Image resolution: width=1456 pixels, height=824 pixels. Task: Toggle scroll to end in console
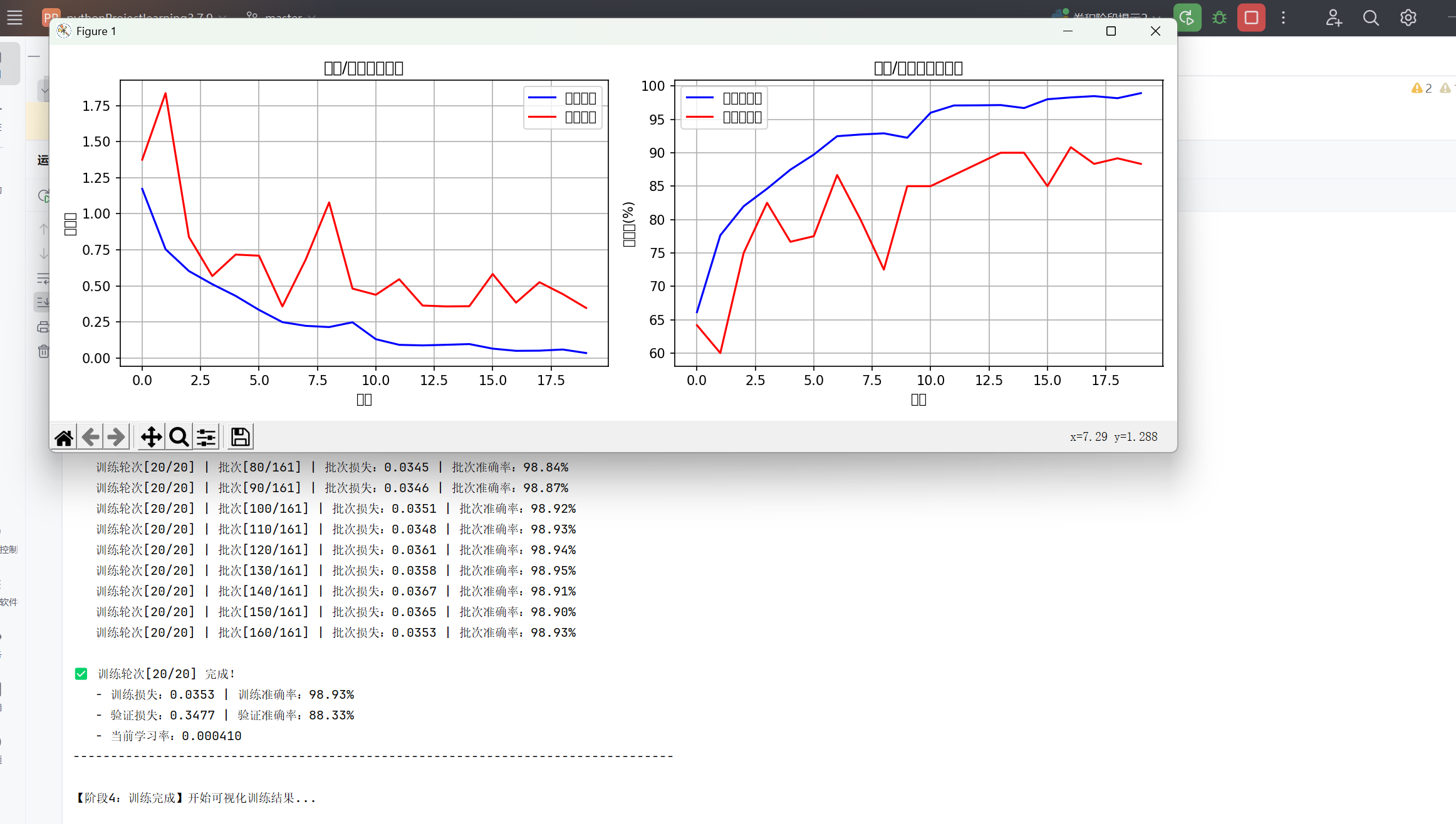(x=43, y=302)
